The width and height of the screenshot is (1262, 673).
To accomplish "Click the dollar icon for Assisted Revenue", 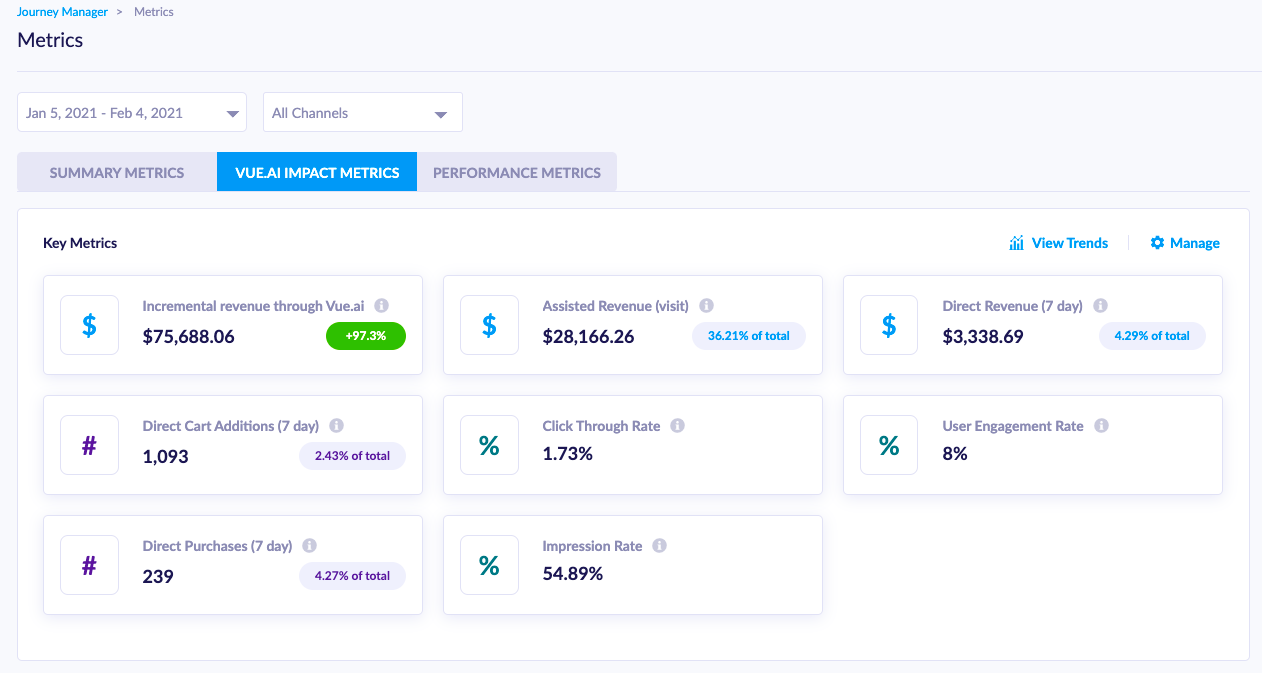I will pyautogui.click(x=489, y=325).
